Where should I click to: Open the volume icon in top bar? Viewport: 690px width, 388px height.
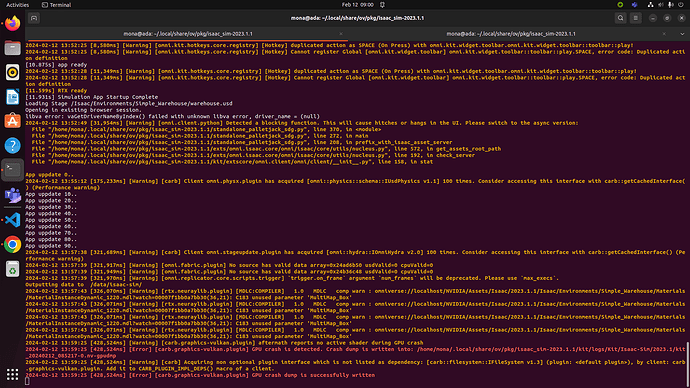661,5
